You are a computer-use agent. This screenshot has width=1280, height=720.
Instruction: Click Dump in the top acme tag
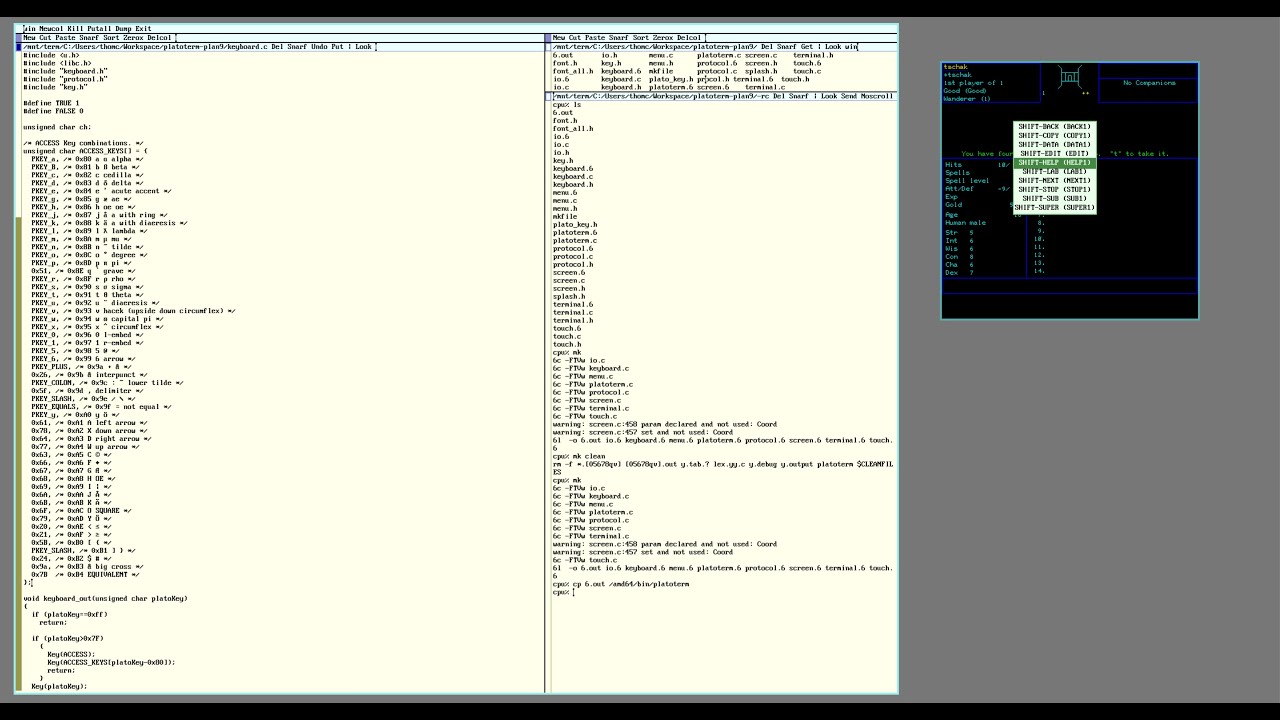click(123, 28)
